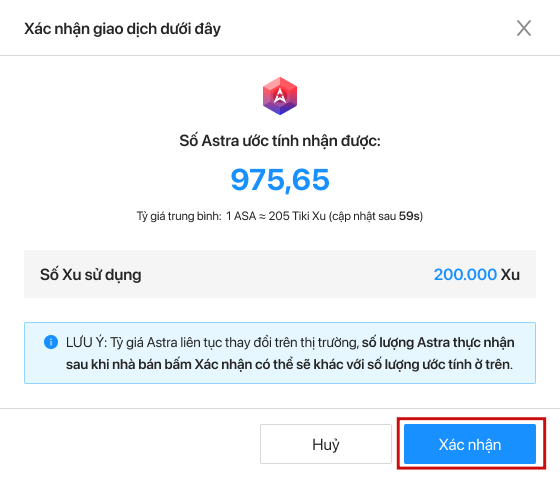The height and width of the screenshot is (488, 560).
Task: Select the estimated amount 975,65
Action: click(x=280, y=180)
